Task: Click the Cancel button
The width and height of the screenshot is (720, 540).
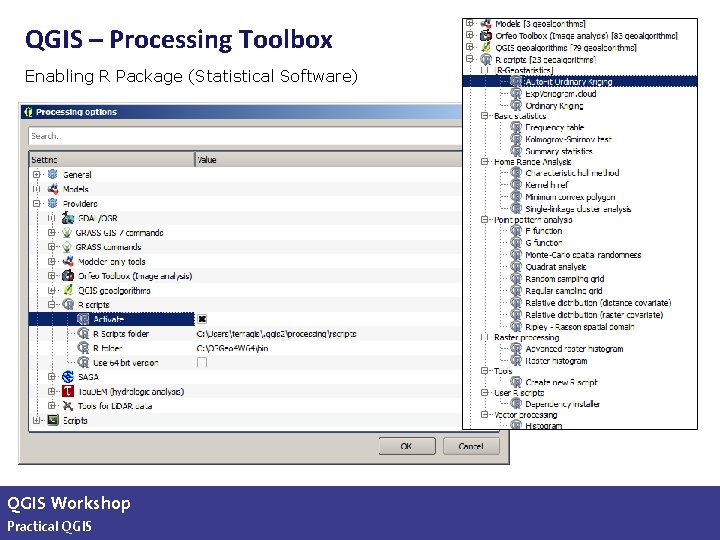Action: point(471,446)
